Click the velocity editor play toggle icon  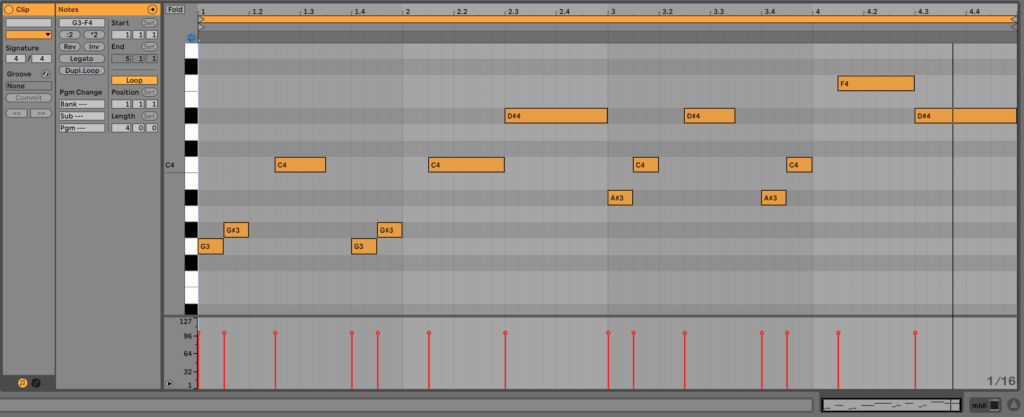tap(170, 384)
